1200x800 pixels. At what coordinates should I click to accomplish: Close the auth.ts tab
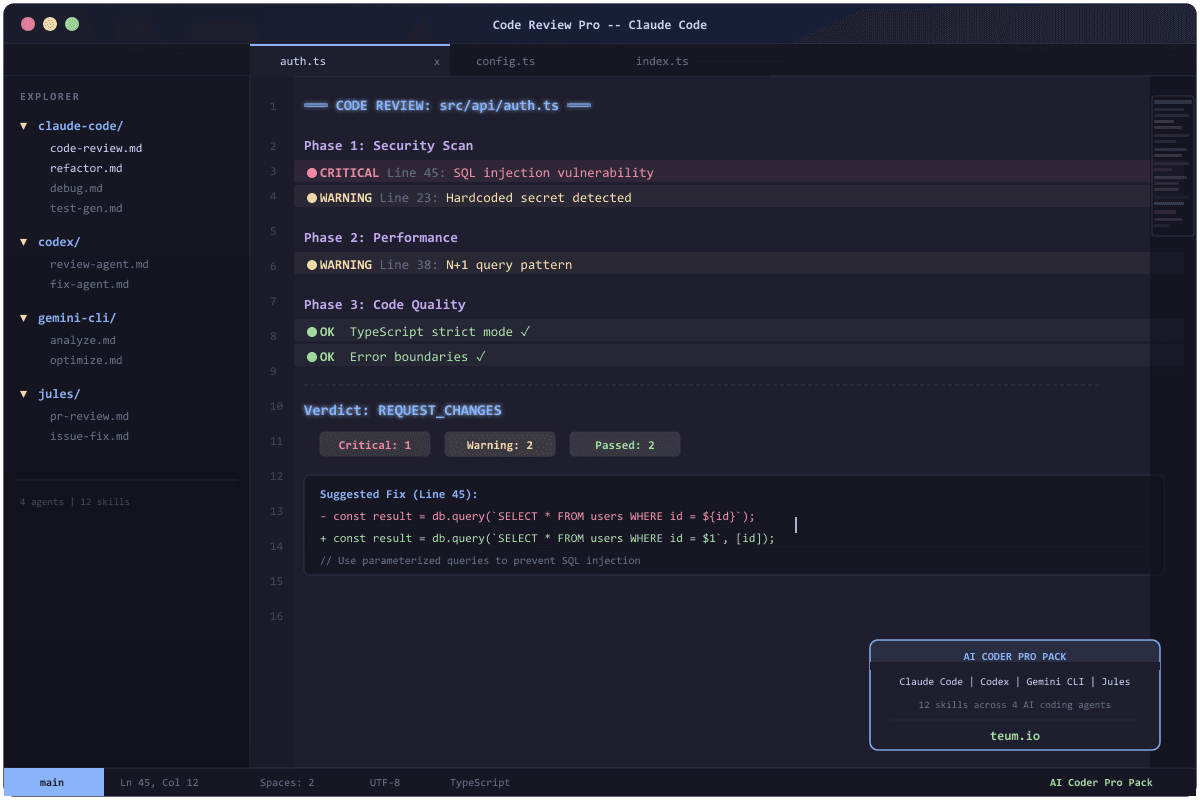436,62
